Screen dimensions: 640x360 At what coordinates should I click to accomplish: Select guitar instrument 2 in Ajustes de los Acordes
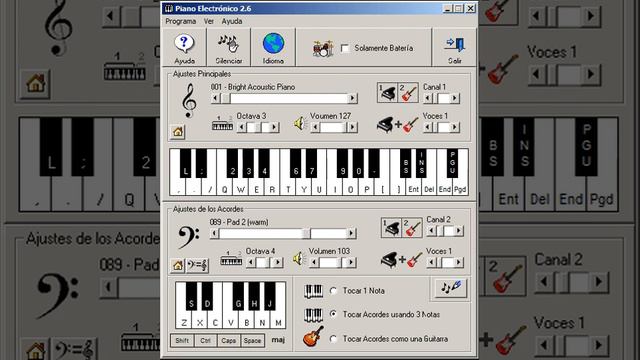point(411,227)
